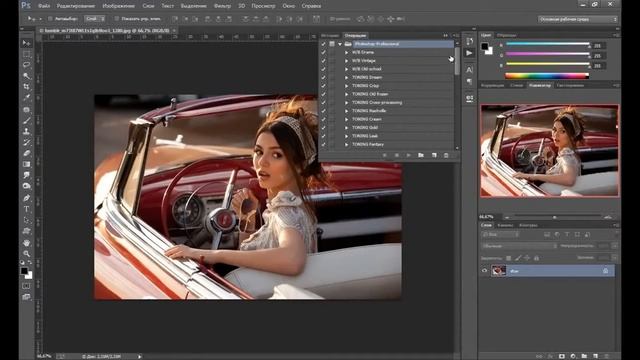The image size is (640, 360).
Task: Click the foreground color swatch in Color panel
Action: [x=484, y=46]
